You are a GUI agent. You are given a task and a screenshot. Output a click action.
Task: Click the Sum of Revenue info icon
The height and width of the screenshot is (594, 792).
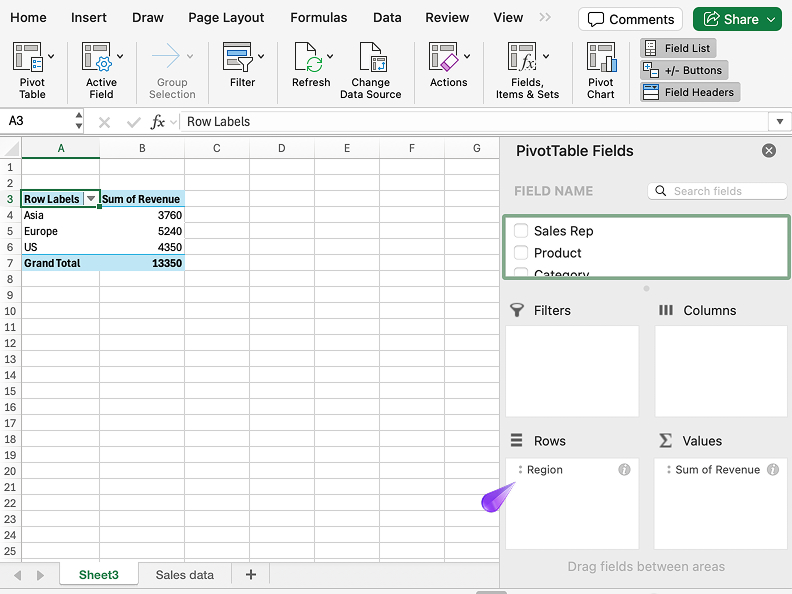(x=773, y=470)
